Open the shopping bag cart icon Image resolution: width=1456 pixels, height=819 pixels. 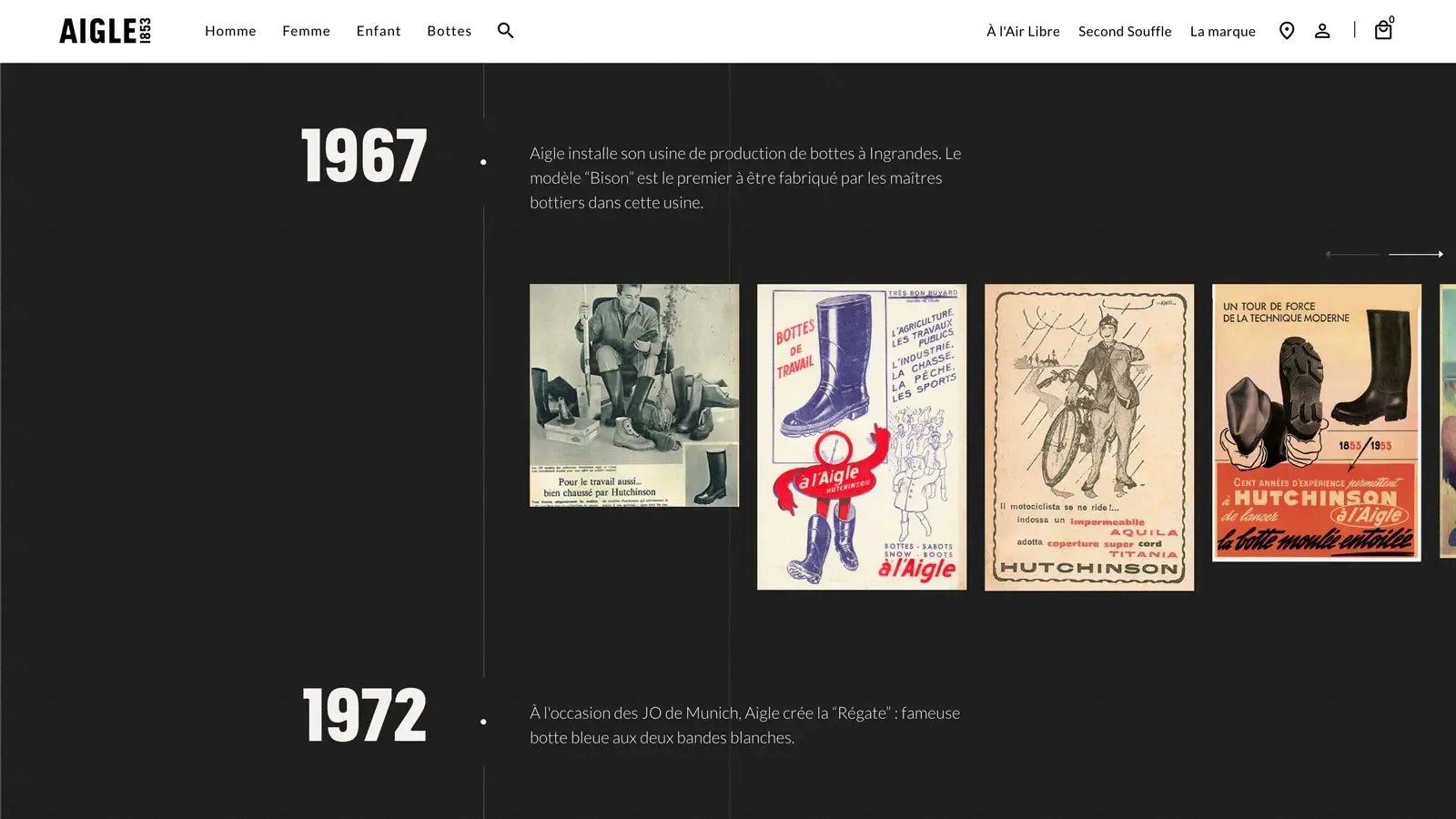pyautogui.click(x=1383, y=31)
